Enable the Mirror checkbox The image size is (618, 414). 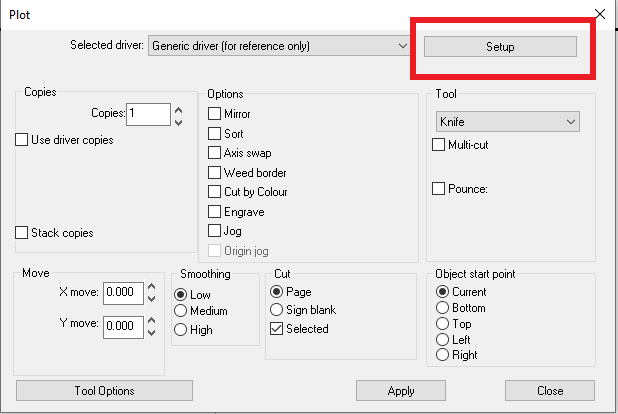215,114
